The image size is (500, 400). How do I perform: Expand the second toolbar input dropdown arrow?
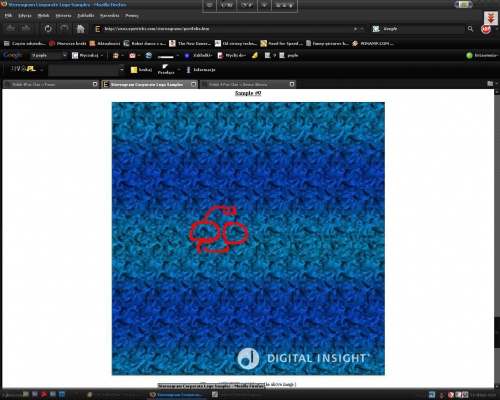point(122,70)
